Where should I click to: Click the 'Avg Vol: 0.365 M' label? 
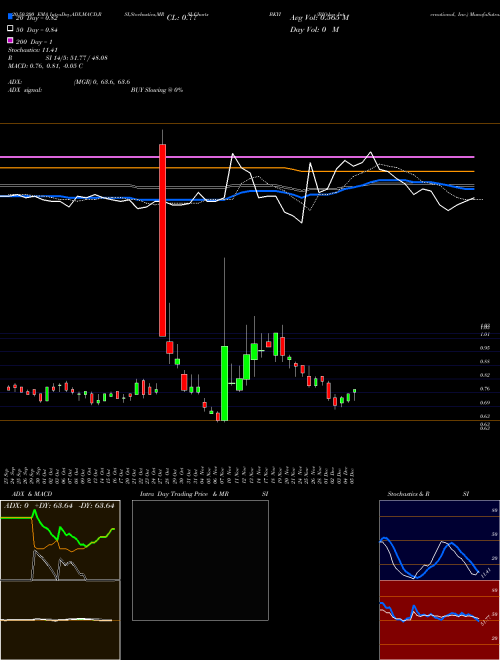click(319, 18)
